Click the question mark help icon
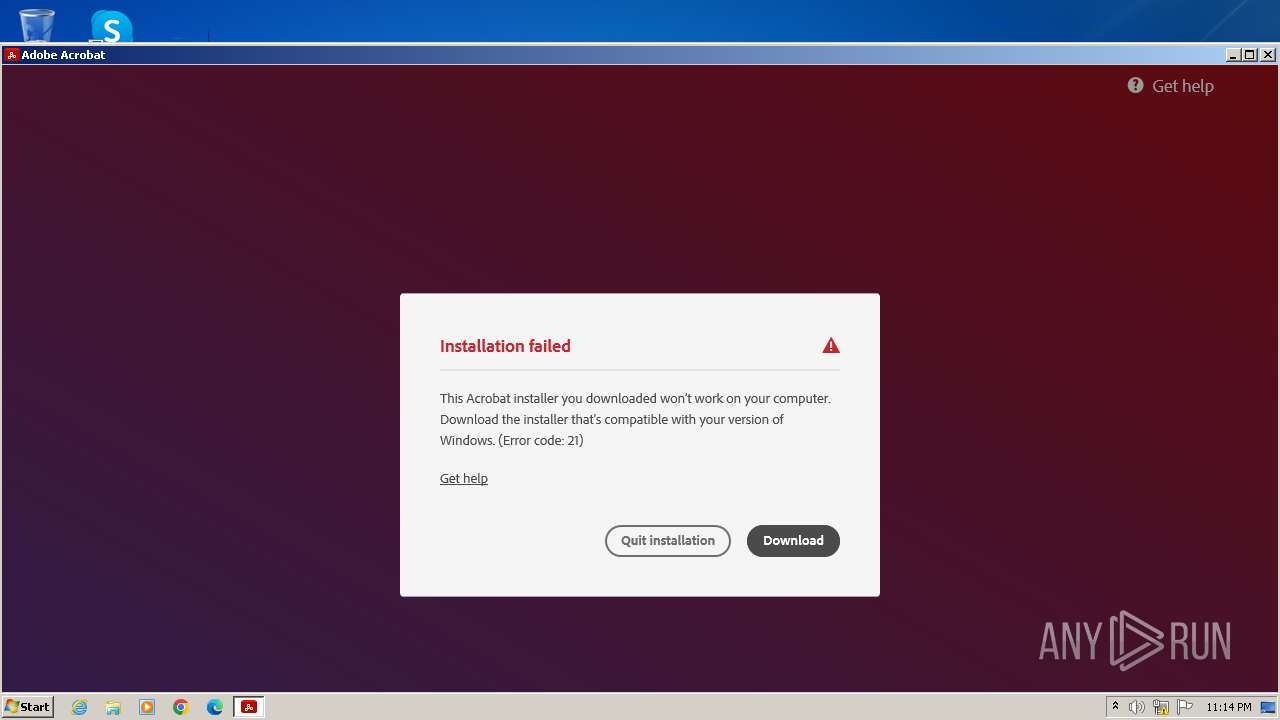 (1136, 85)
